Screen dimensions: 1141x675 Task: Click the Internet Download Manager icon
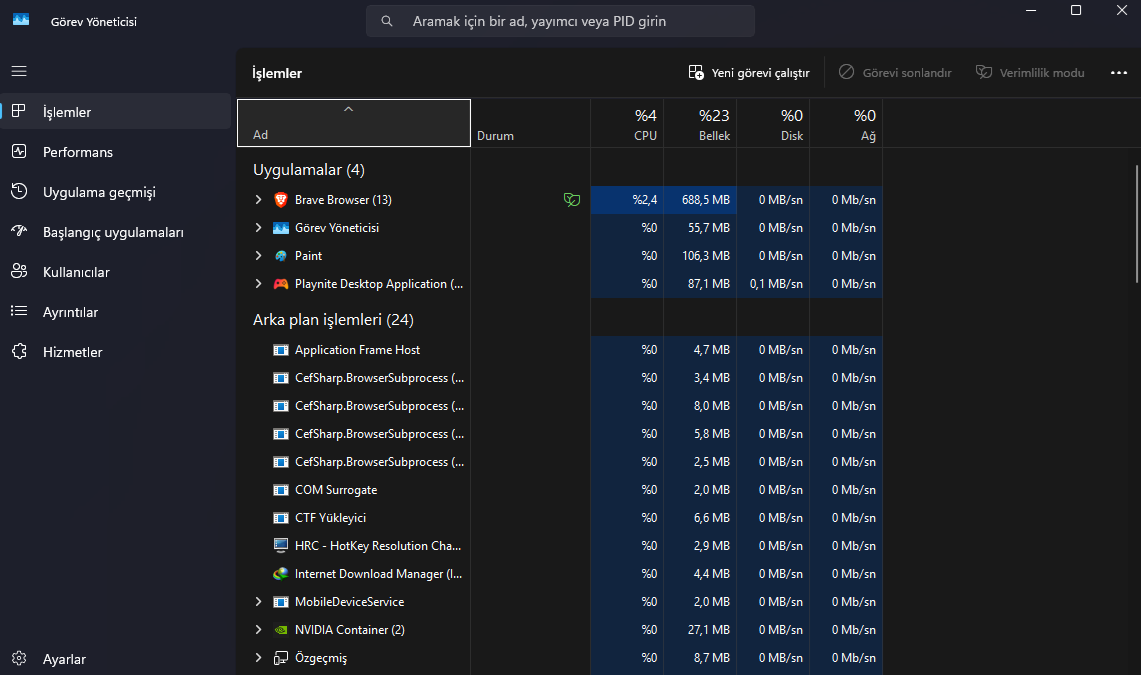[281, 574]
